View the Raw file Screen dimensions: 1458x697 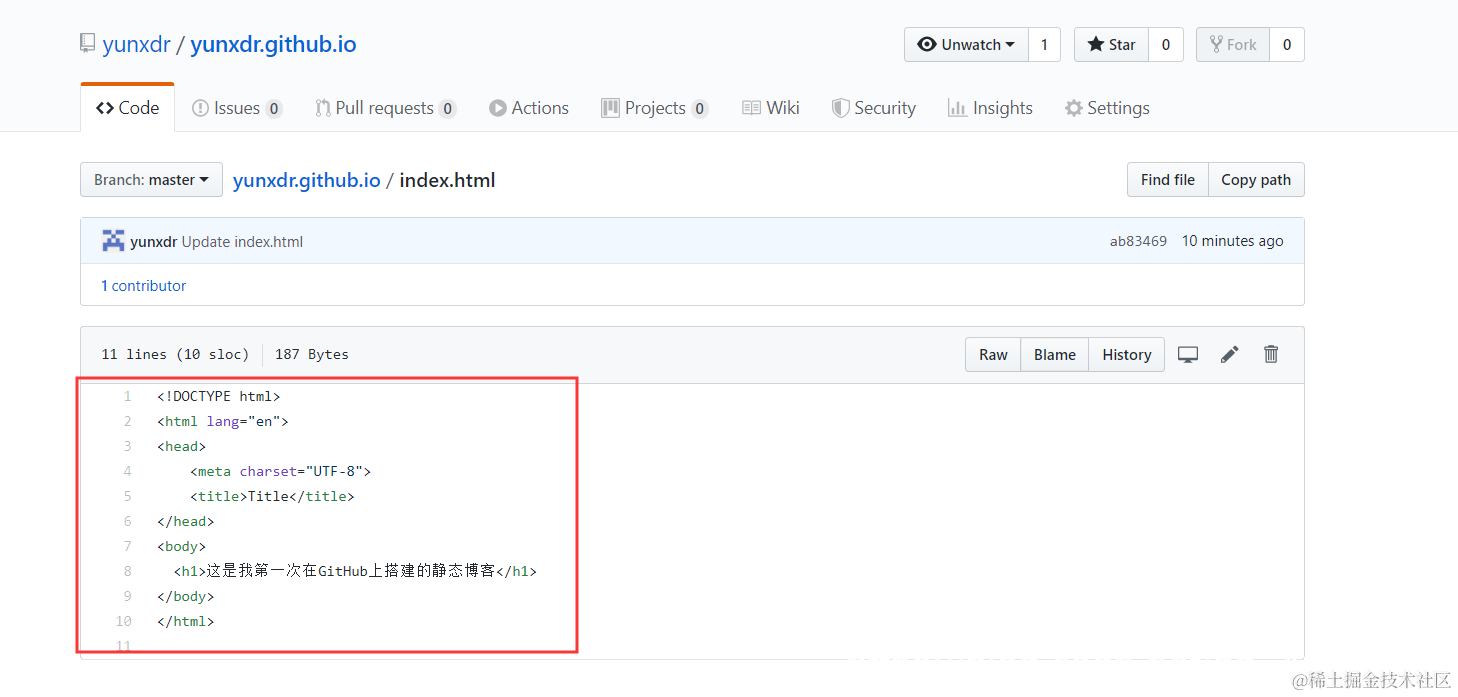click(993, 354)
